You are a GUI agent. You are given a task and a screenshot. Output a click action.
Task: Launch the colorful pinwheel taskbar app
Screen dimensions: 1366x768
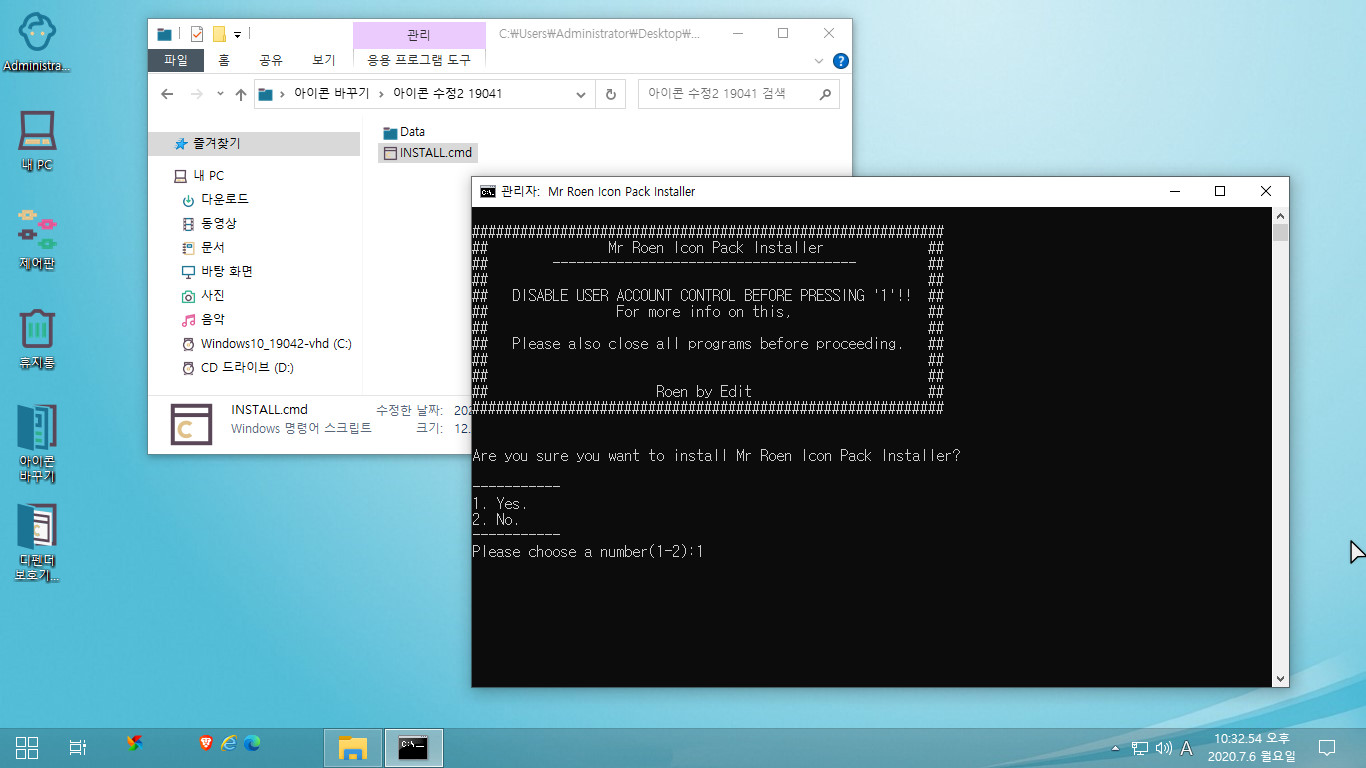135,743
